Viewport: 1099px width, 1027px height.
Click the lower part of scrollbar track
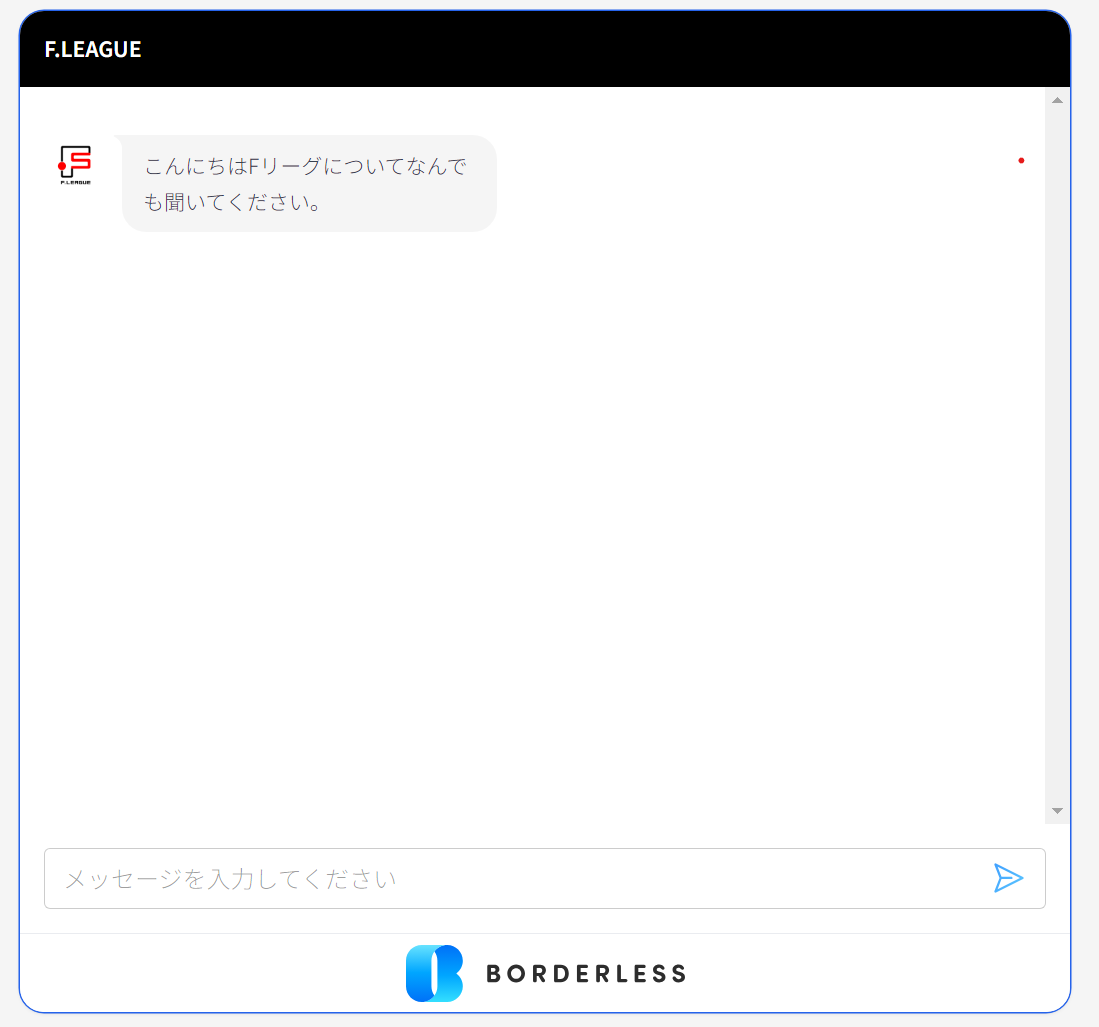pyautogui.click(x=1057, y=720)
